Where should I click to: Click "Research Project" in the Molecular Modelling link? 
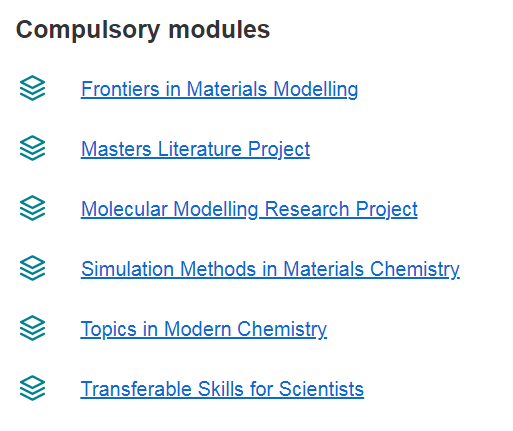[341, 209]
